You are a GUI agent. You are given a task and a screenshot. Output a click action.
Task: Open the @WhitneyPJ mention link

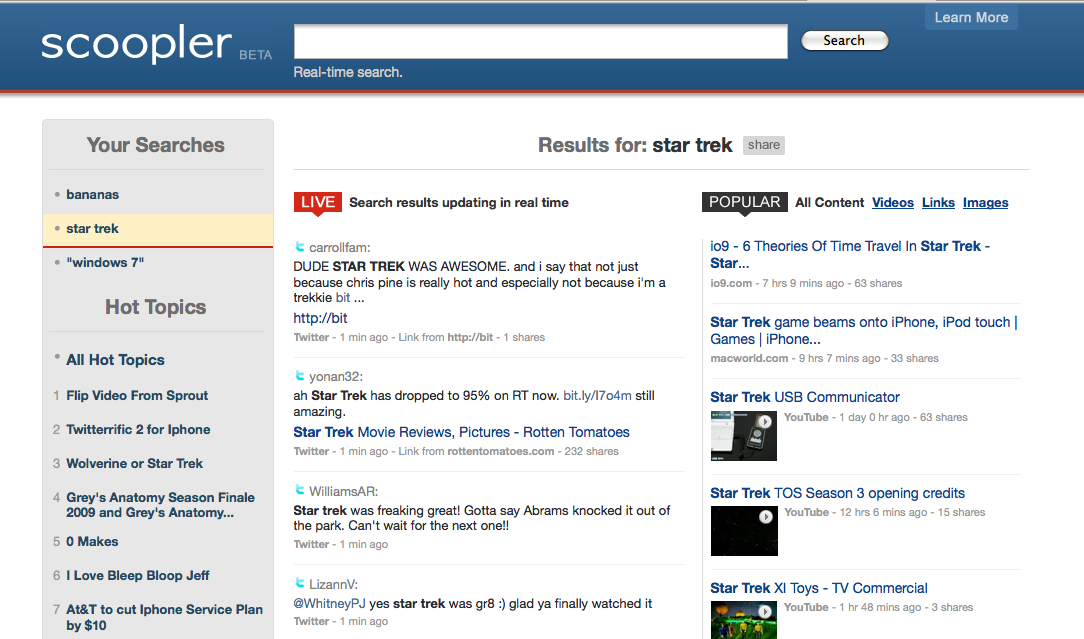329,604
